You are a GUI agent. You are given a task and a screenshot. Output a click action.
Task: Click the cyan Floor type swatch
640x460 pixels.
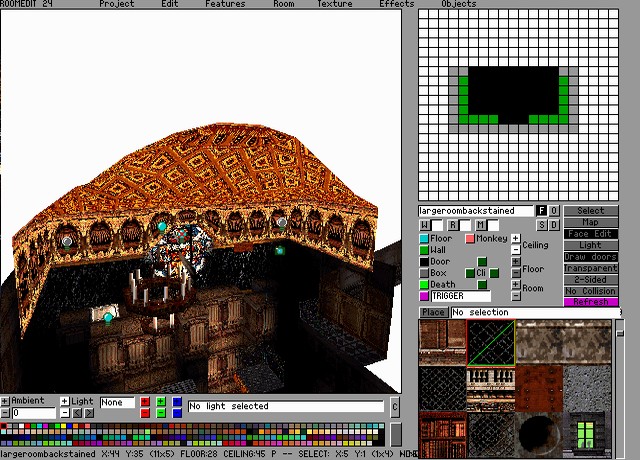(423, 239)
